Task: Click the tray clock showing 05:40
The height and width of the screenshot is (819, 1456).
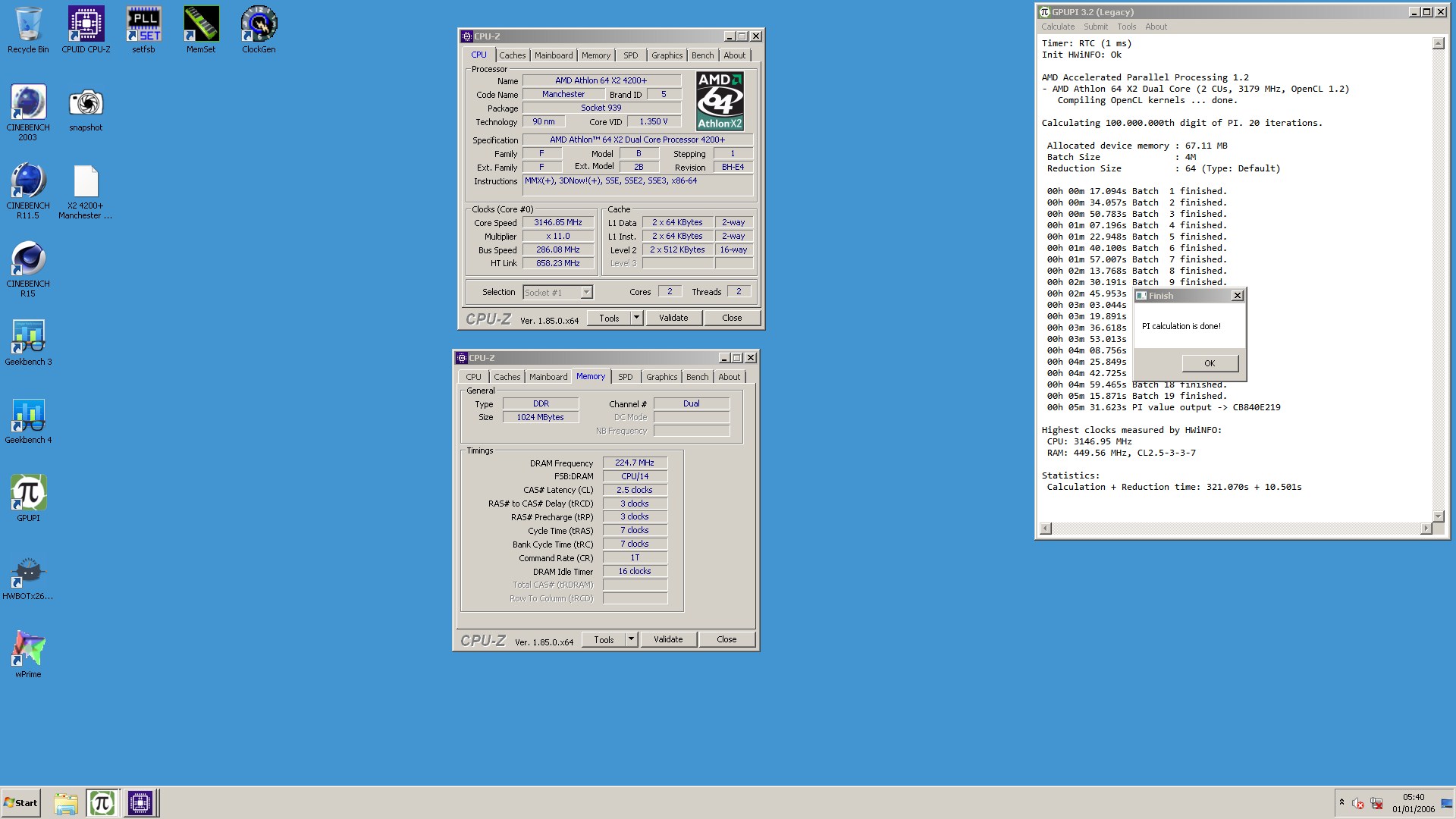Action: coord(1414,803)
